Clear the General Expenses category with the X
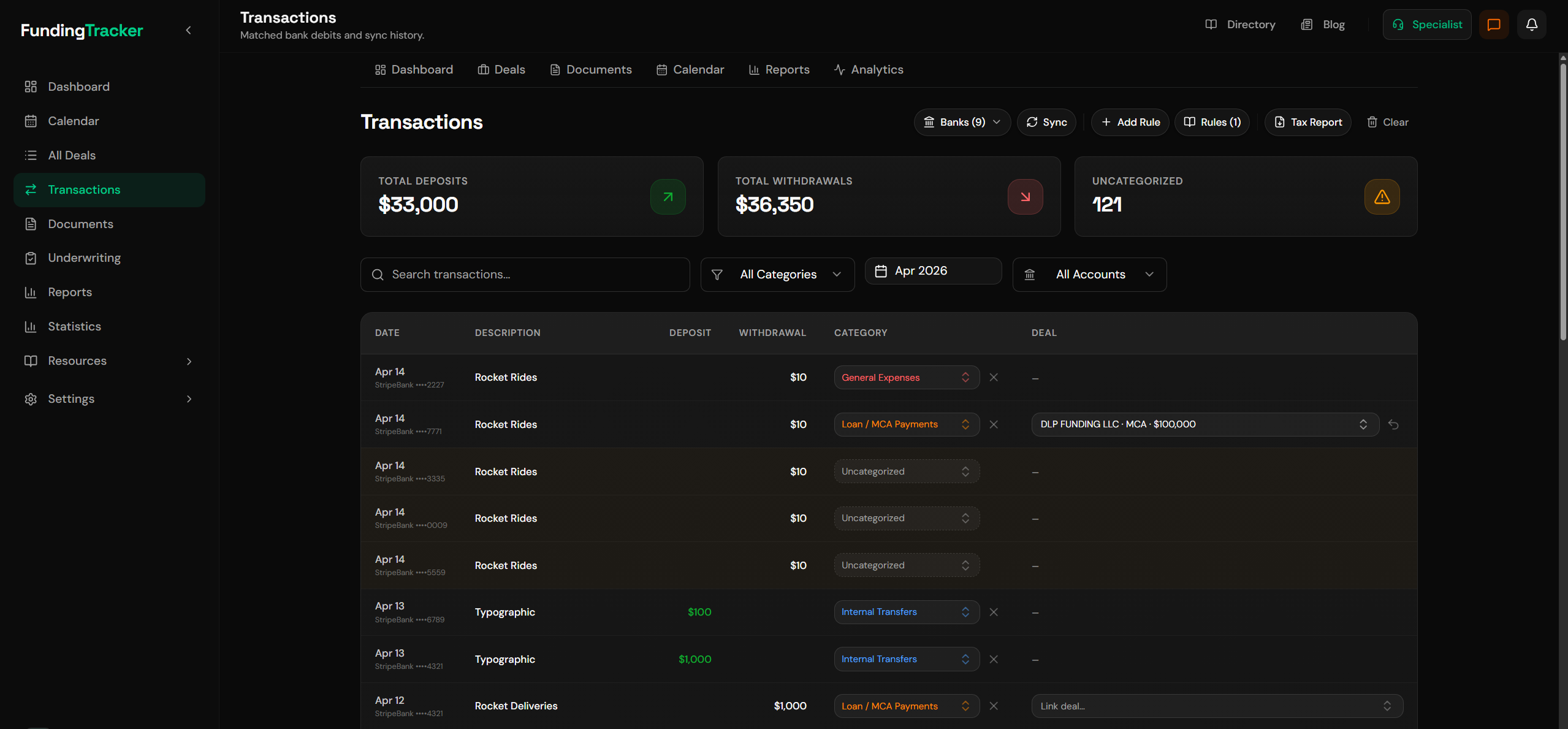1568x729 pixels. [x=994, y=378]
